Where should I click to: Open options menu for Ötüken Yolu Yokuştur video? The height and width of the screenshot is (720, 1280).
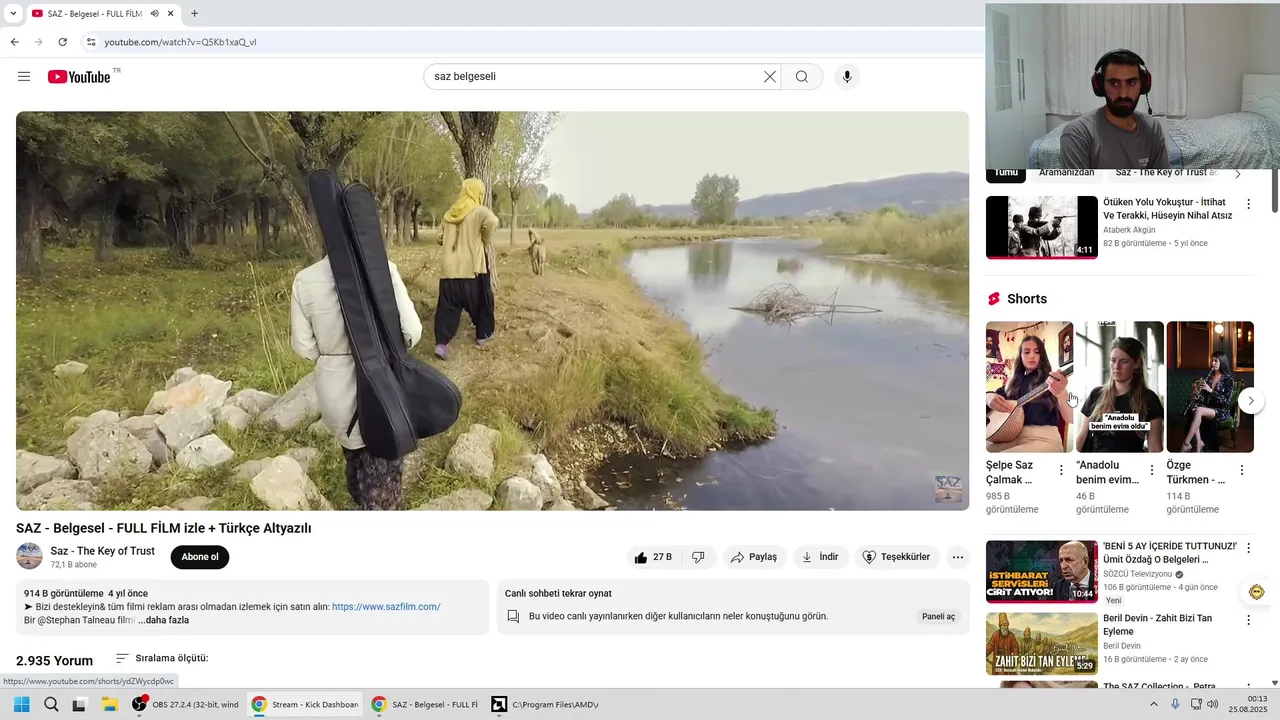tap(1248, 204)
